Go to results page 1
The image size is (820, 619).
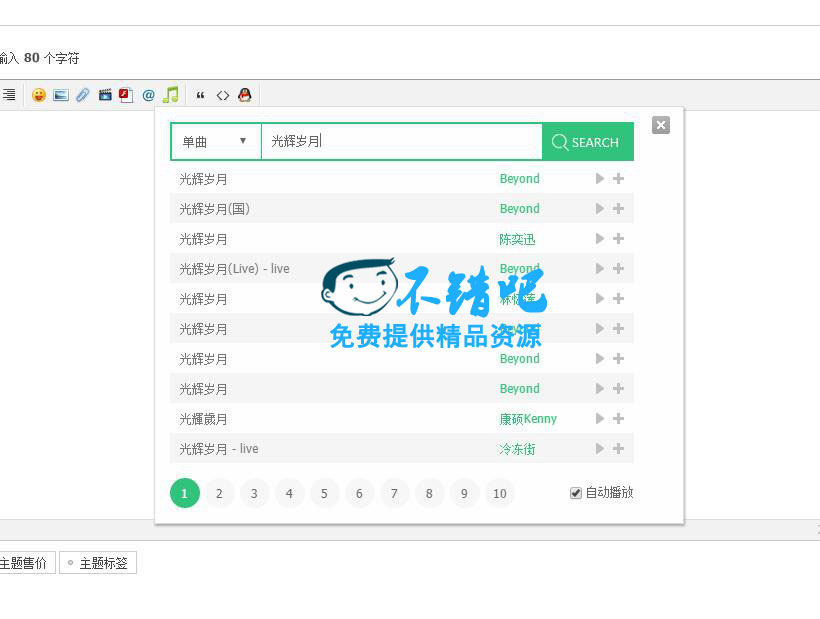[185, 493]
